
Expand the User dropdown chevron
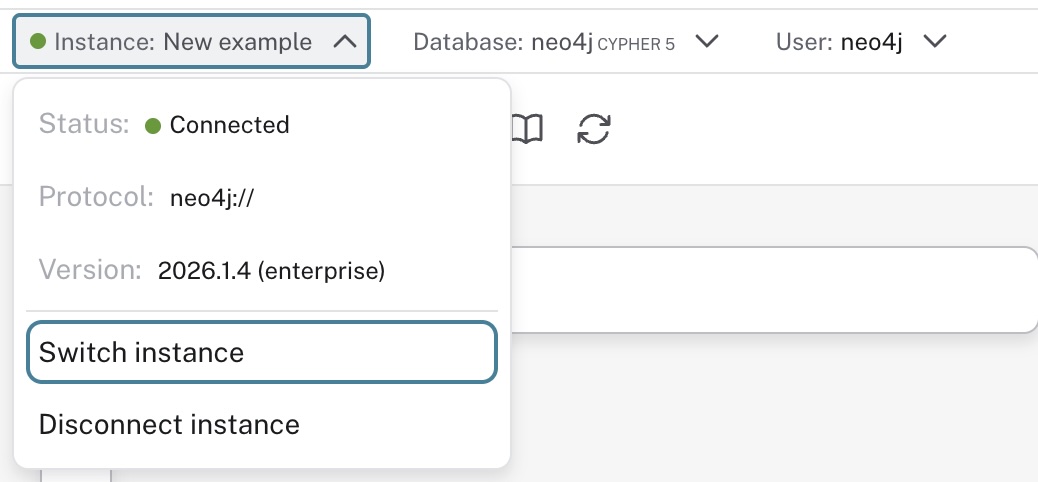tap(935, 42)
